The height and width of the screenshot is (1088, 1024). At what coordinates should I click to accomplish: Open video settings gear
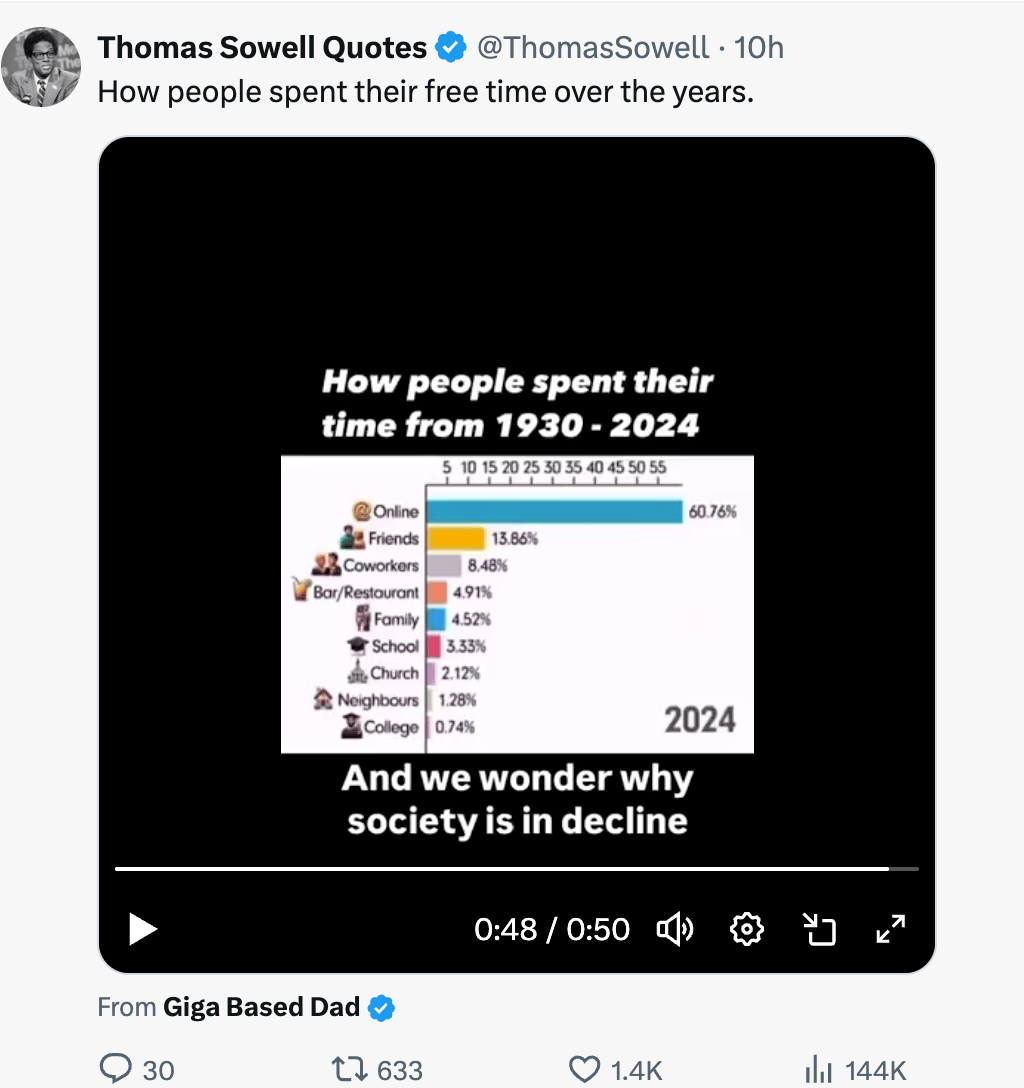tap(747, 930)
